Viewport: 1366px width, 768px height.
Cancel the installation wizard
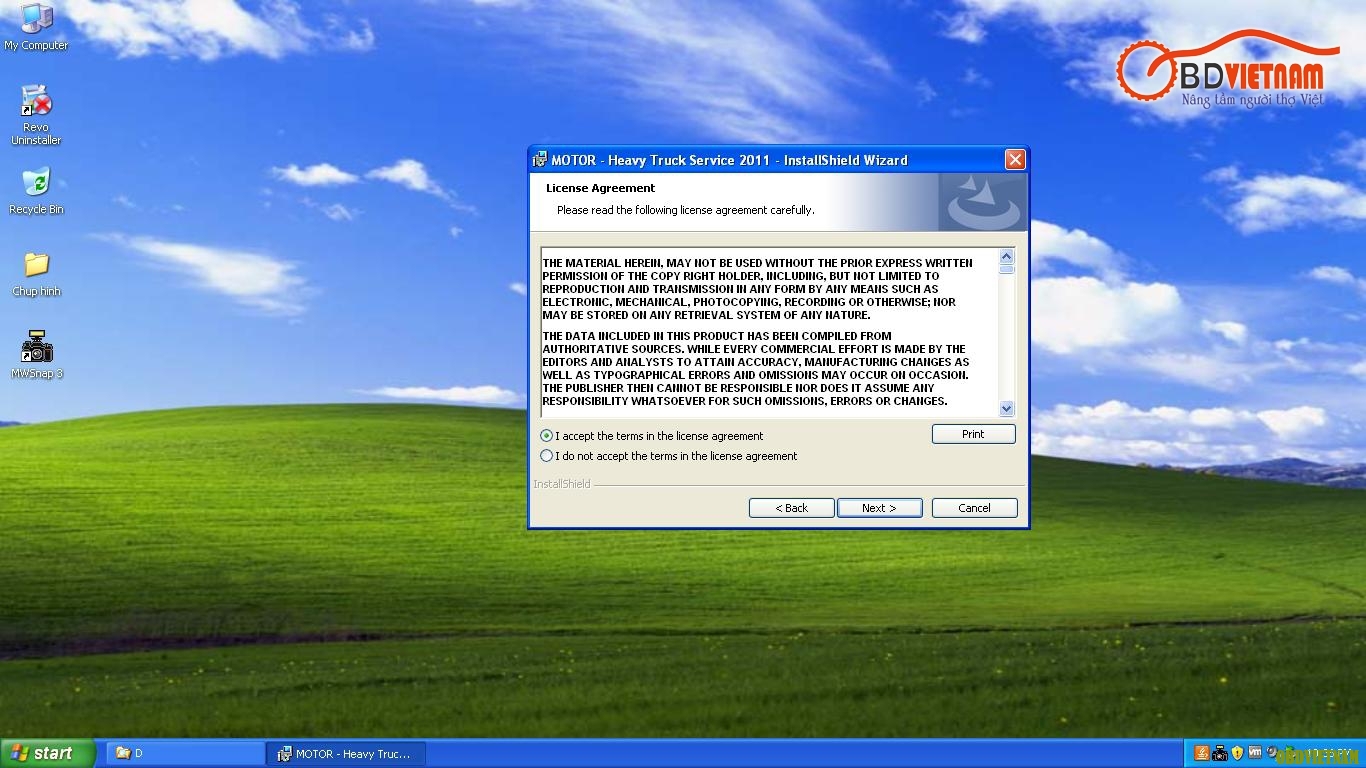tap(974, 508)
